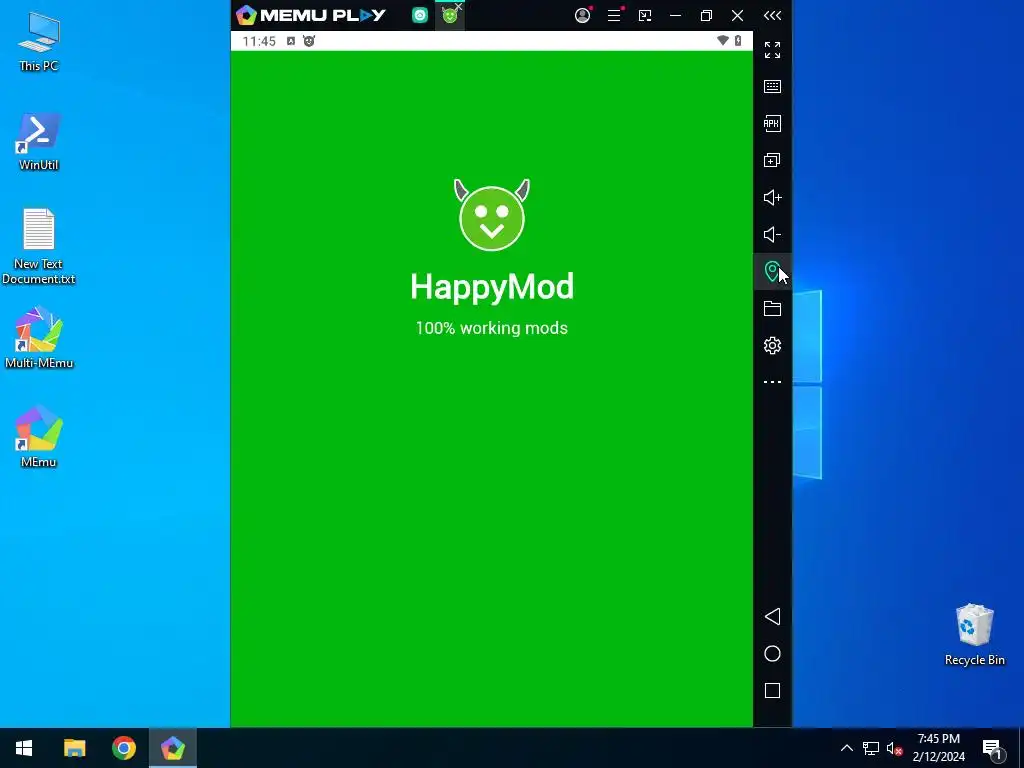The width and height of the screenshot is (1024, 768).
Task: Close the MEmu Play window
Action: (737, 15)
